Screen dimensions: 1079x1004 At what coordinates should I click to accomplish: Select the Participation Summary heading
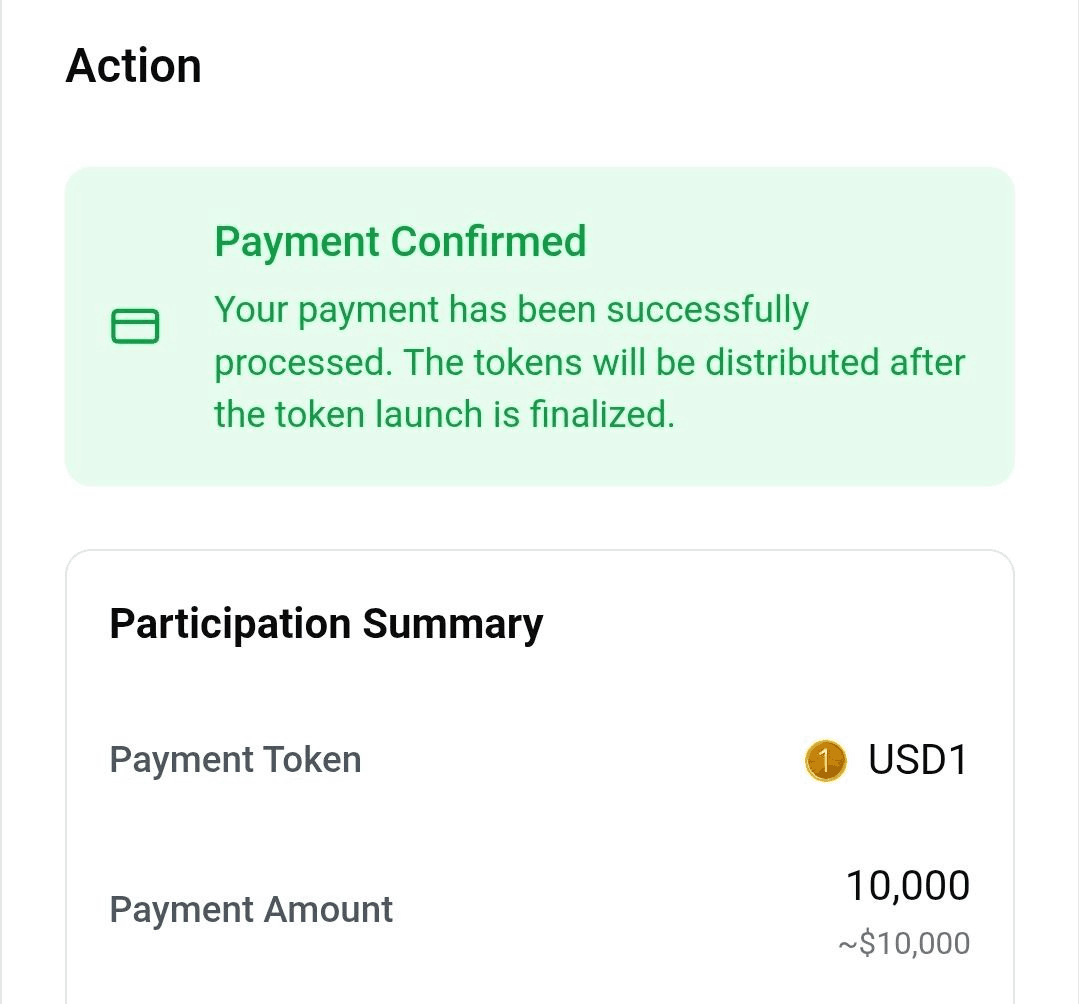[x=326, y=623]
